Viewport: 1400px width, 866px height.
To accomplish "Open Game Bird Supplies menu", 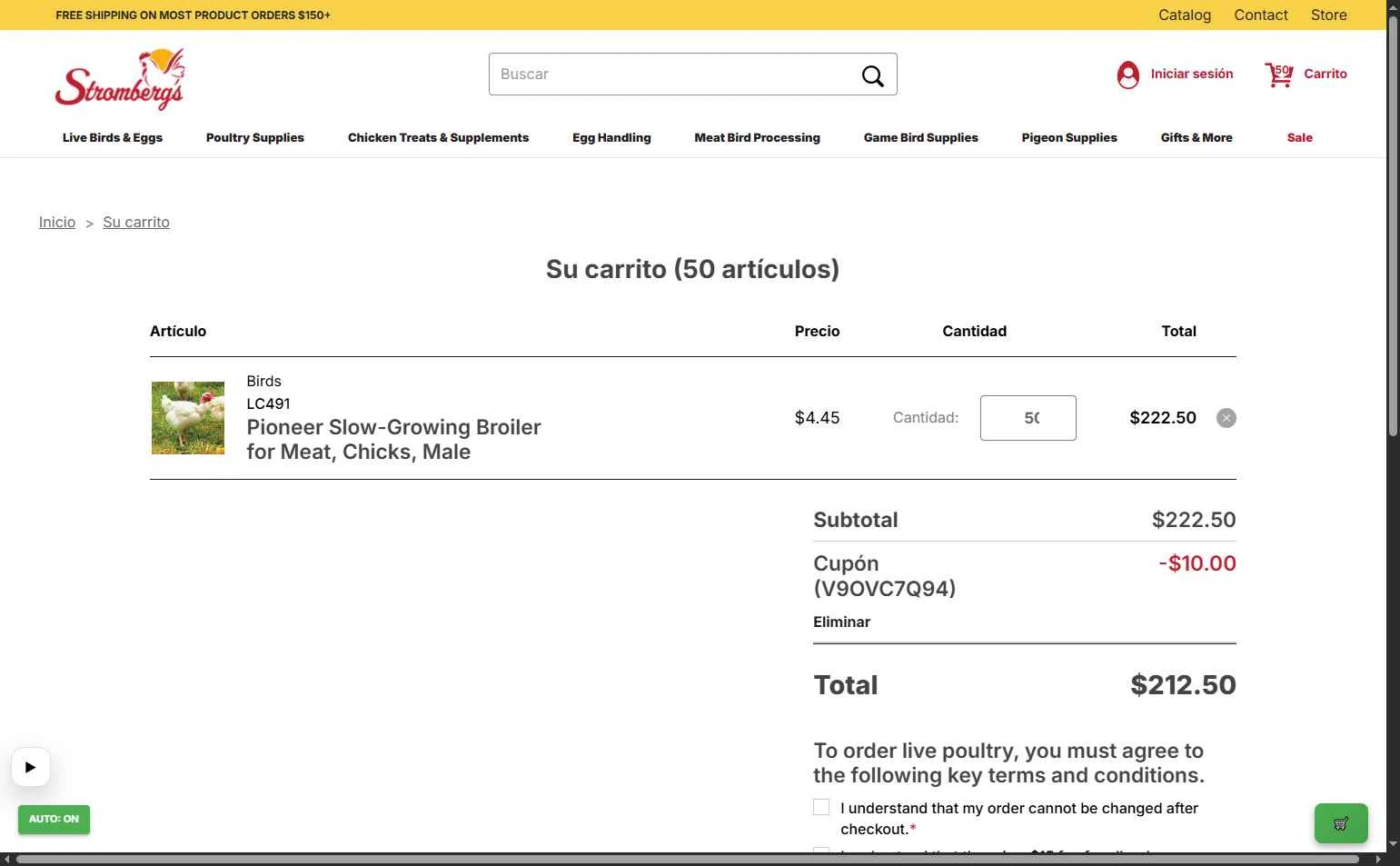I will click(x=920, y=138).
